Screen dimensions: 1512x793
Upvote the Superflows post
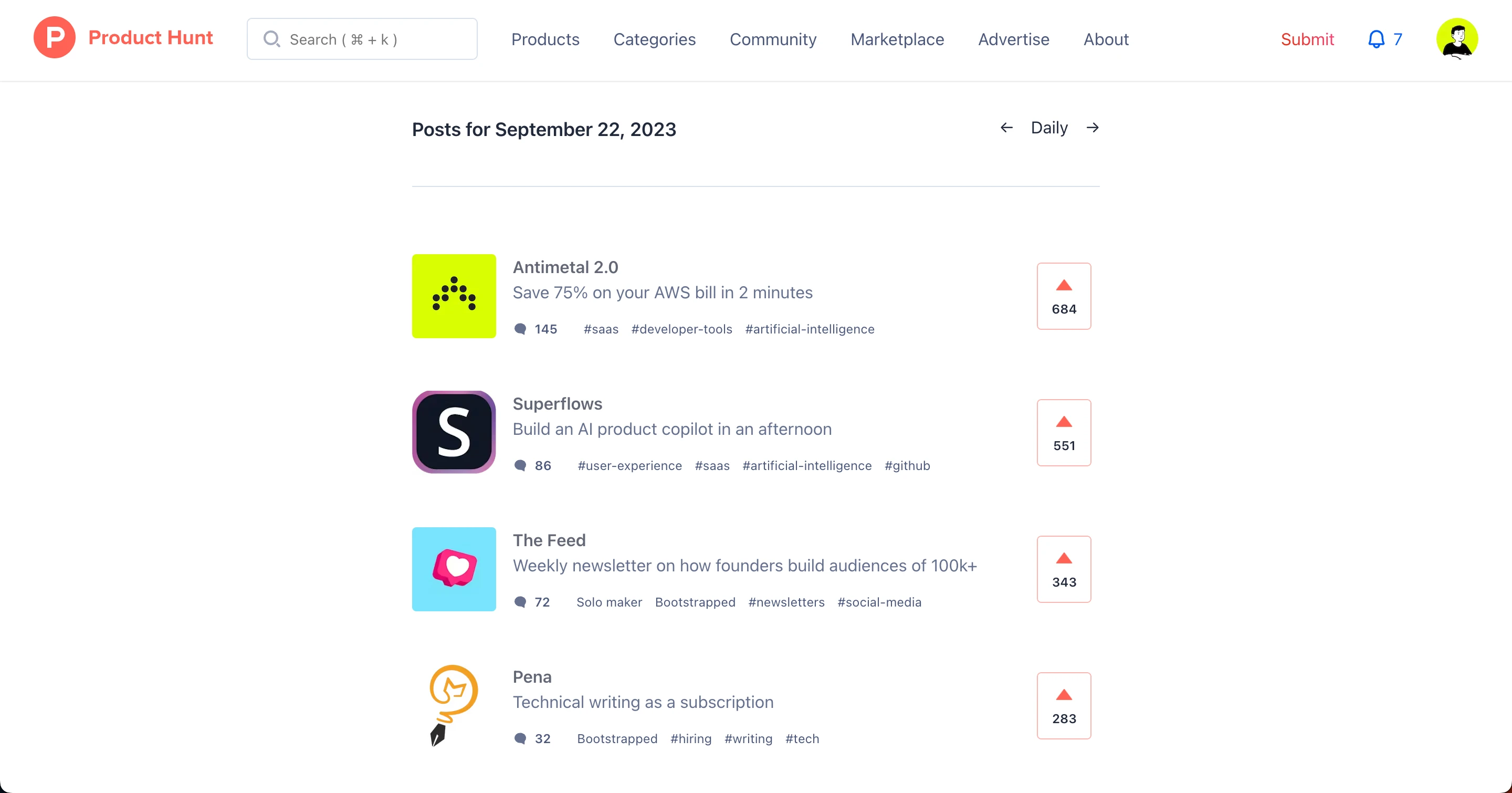(1064, 433)
